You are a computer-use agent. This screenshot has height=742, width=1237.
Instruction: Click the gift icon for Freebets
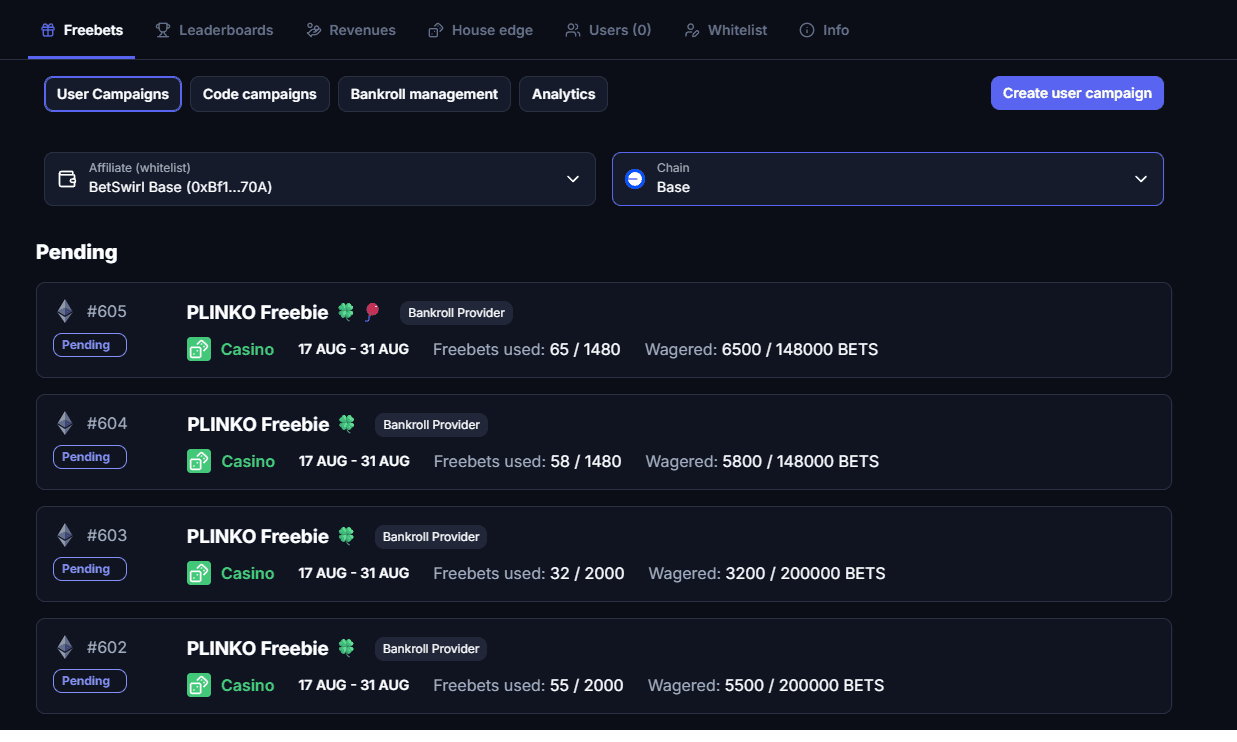pos(47,29)
